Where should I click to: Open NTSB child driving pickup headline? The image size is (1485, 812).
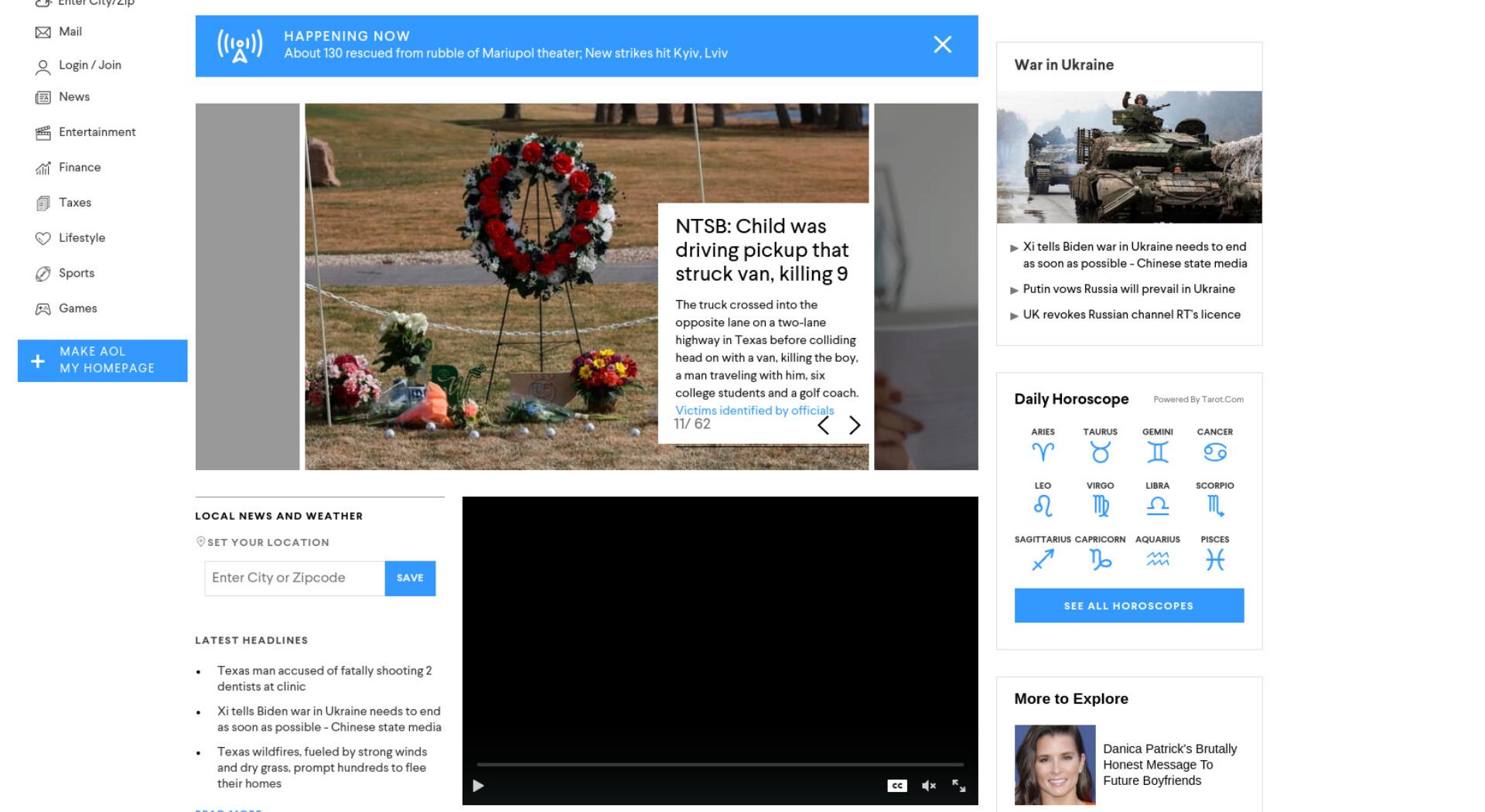click(762, 250)
